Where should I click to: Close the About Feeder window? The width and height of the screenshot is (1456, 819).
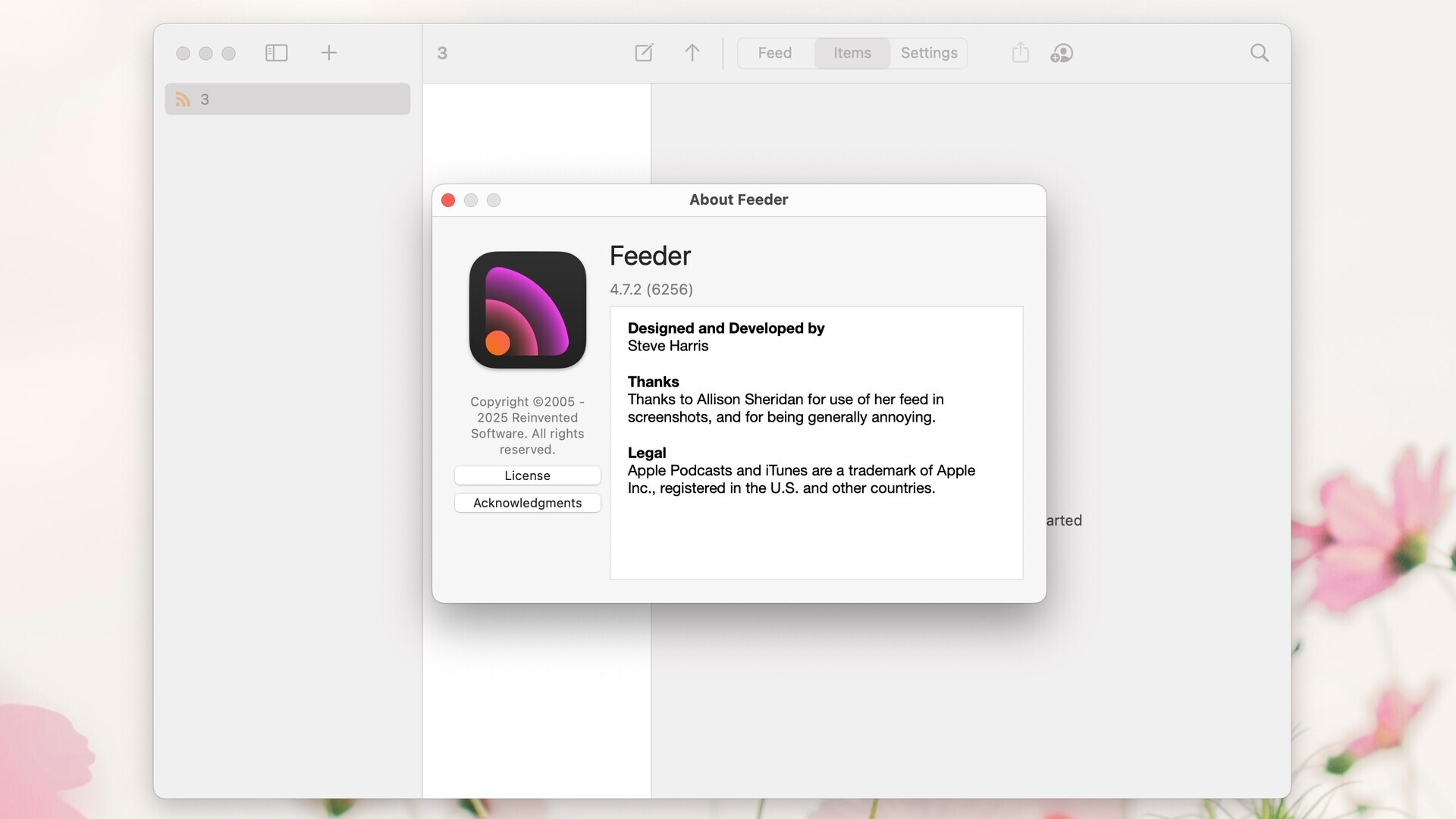click(448, 200)
